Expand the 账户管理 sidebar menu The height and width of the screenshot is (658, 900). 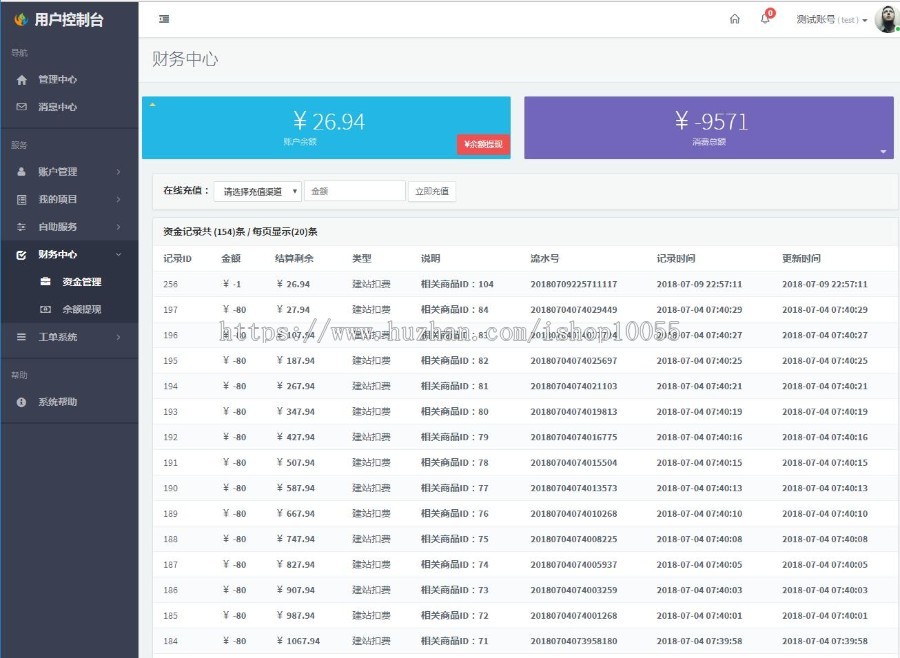click(x=68, y=172)
